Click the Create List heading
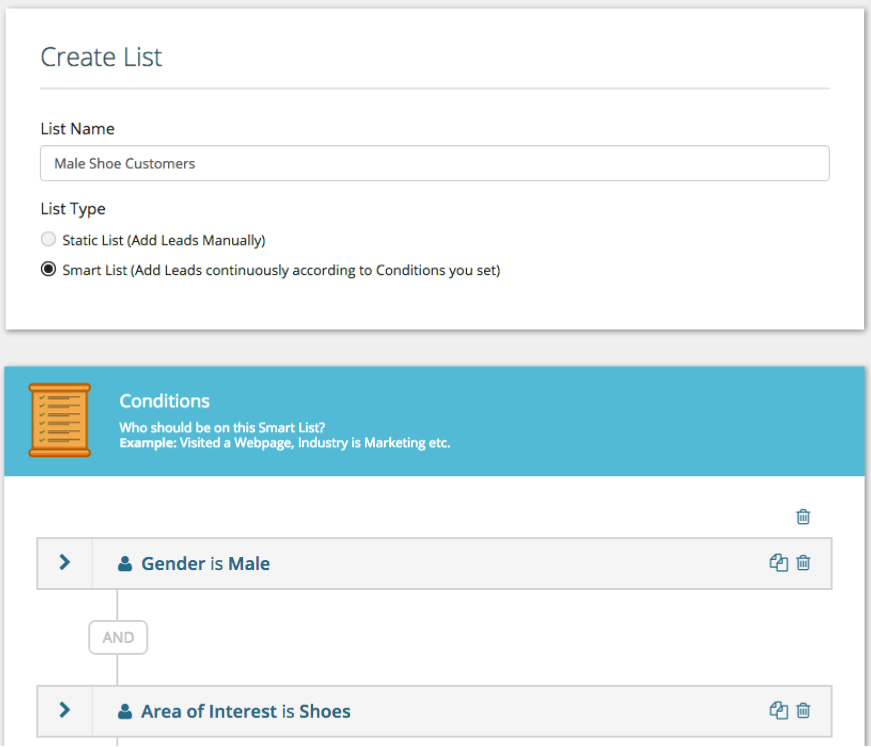 point(101,57)
